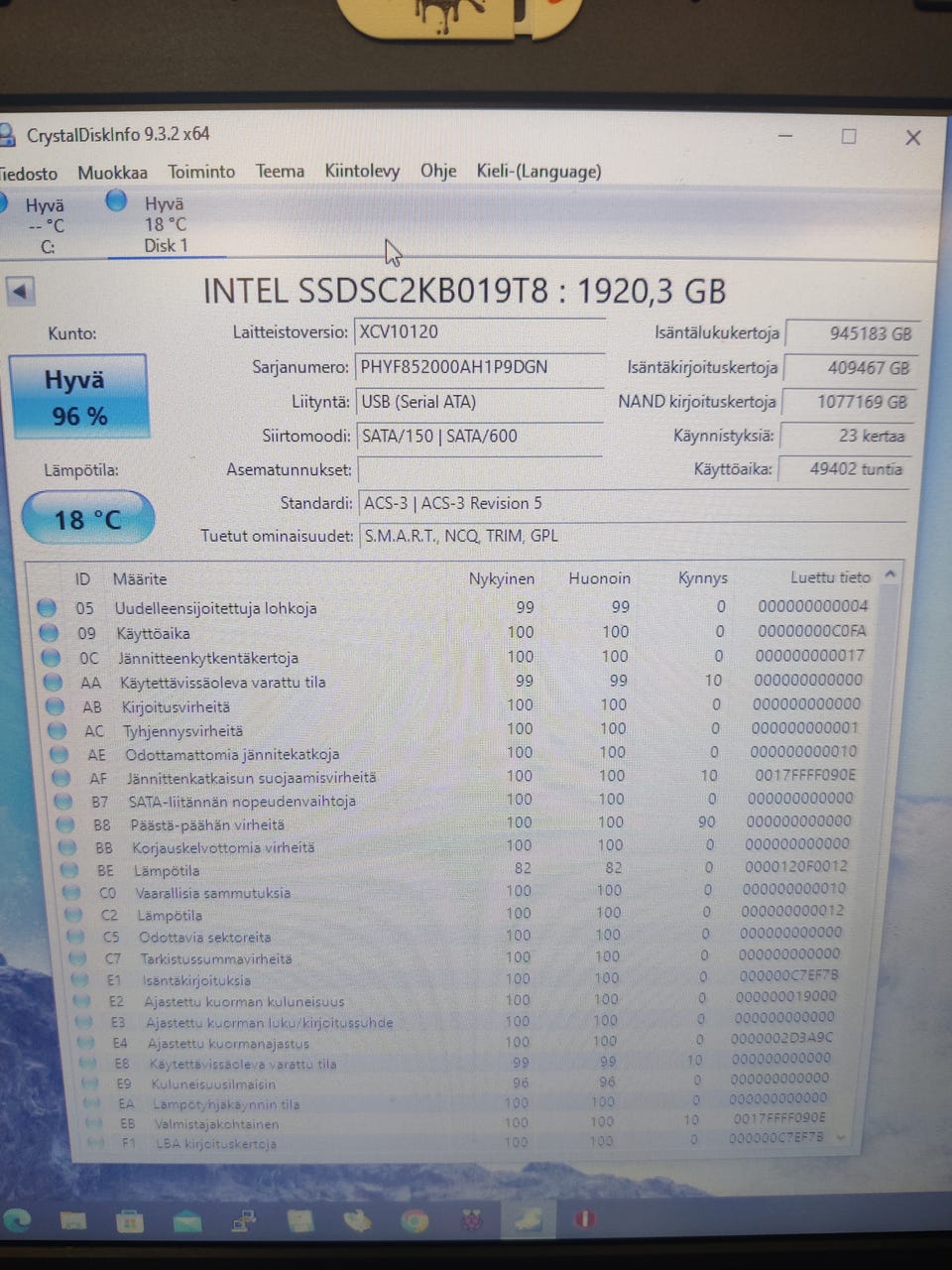The width and height of the screenshot is (952, 1270).
Task: Open the Toiminto menu
Action: tap(201, 172)
